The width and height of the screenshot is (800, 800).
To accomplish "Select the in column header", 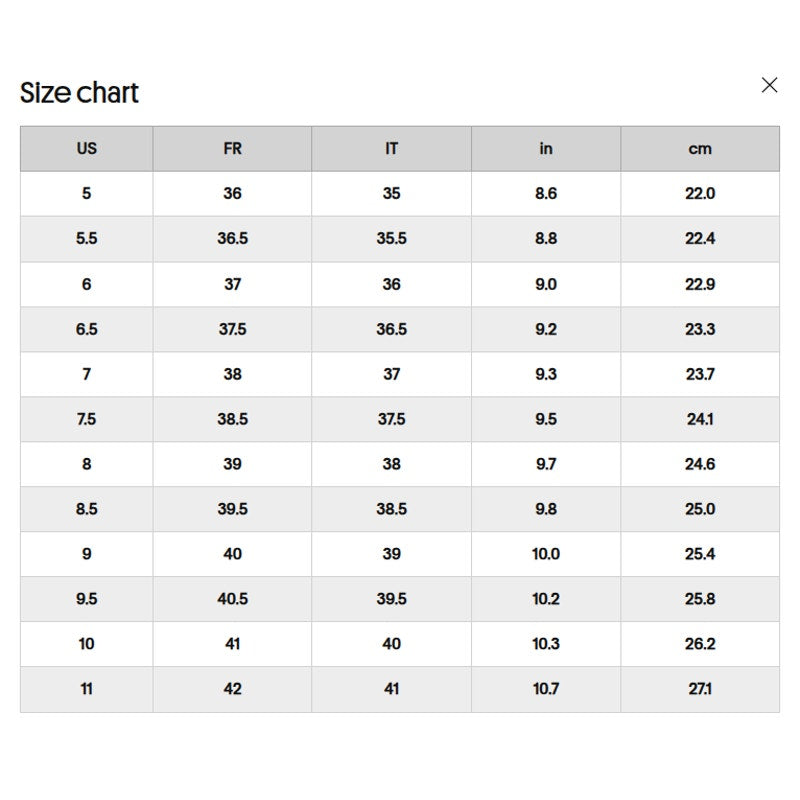I will (546, 148).
